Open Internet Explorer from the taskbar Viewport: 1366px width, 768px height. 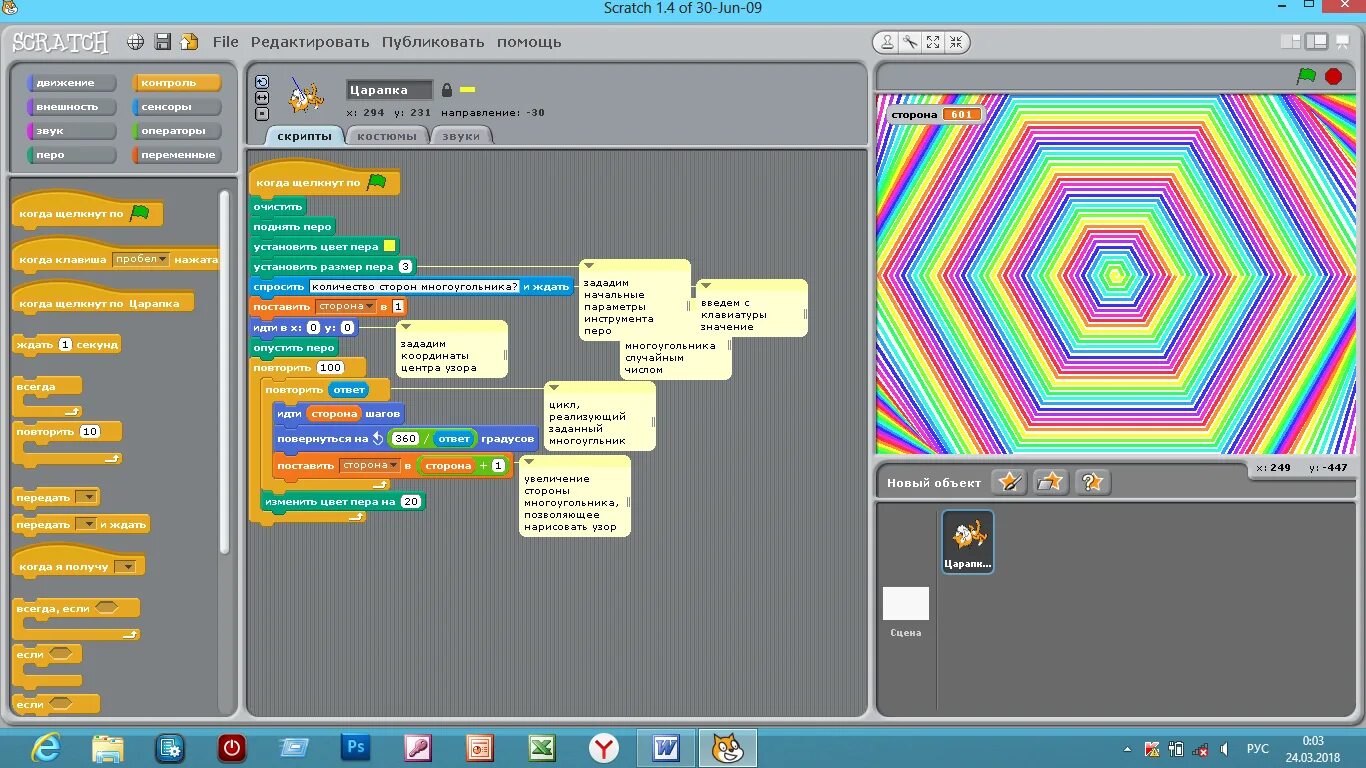(x=46, y=748)
